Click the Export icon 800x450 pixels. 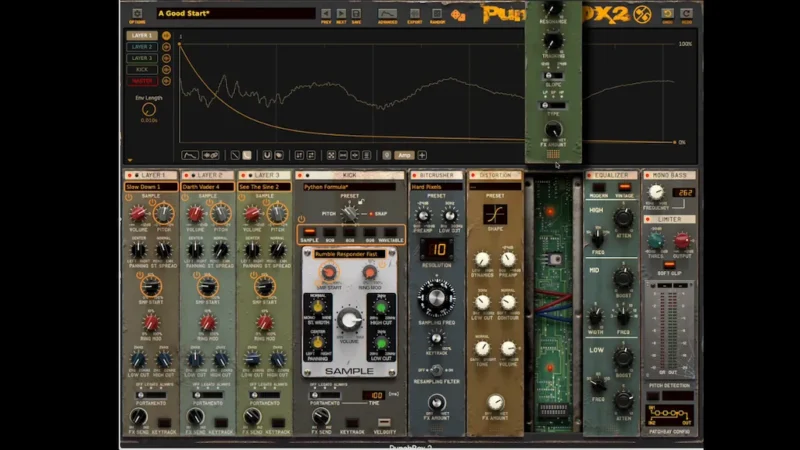pos(415,14)
